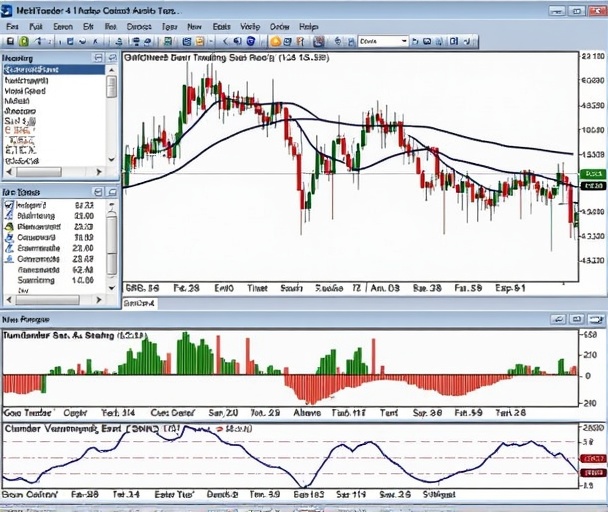The image size is (608, 512).
Task: Click the left header button of top-left panel
Action: (x=97, y=59)
